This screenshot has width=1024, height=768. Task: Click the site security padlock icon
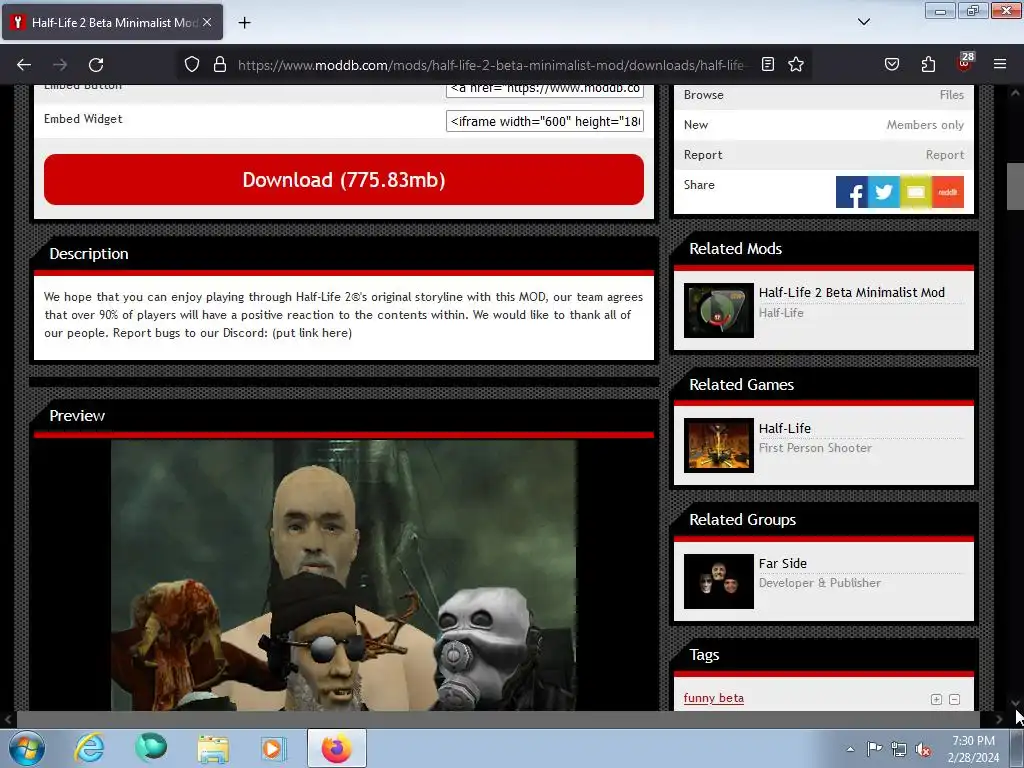point(220,65)
